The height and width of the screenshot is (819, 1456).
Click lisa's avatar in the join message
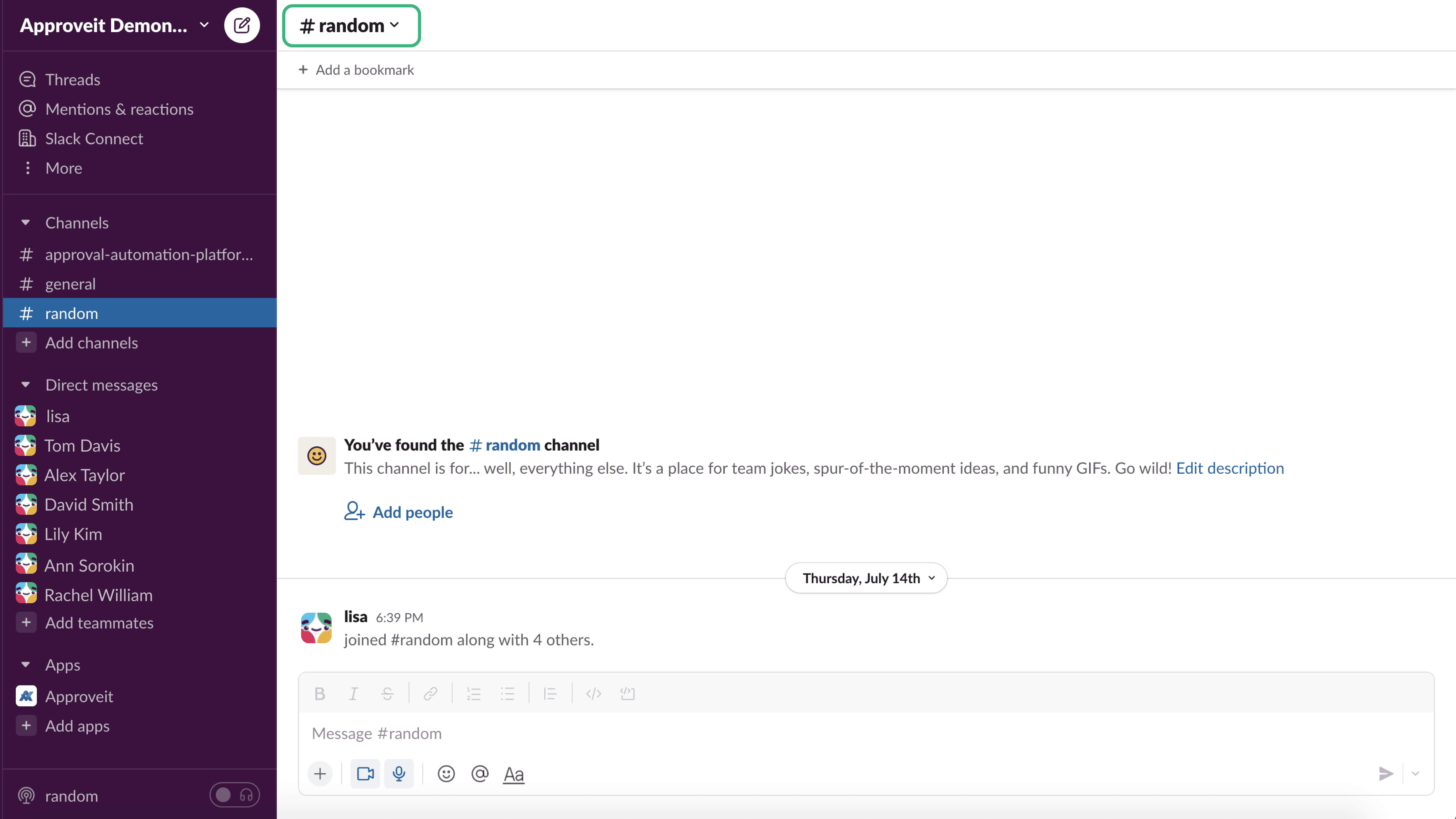tap(317, 628)
